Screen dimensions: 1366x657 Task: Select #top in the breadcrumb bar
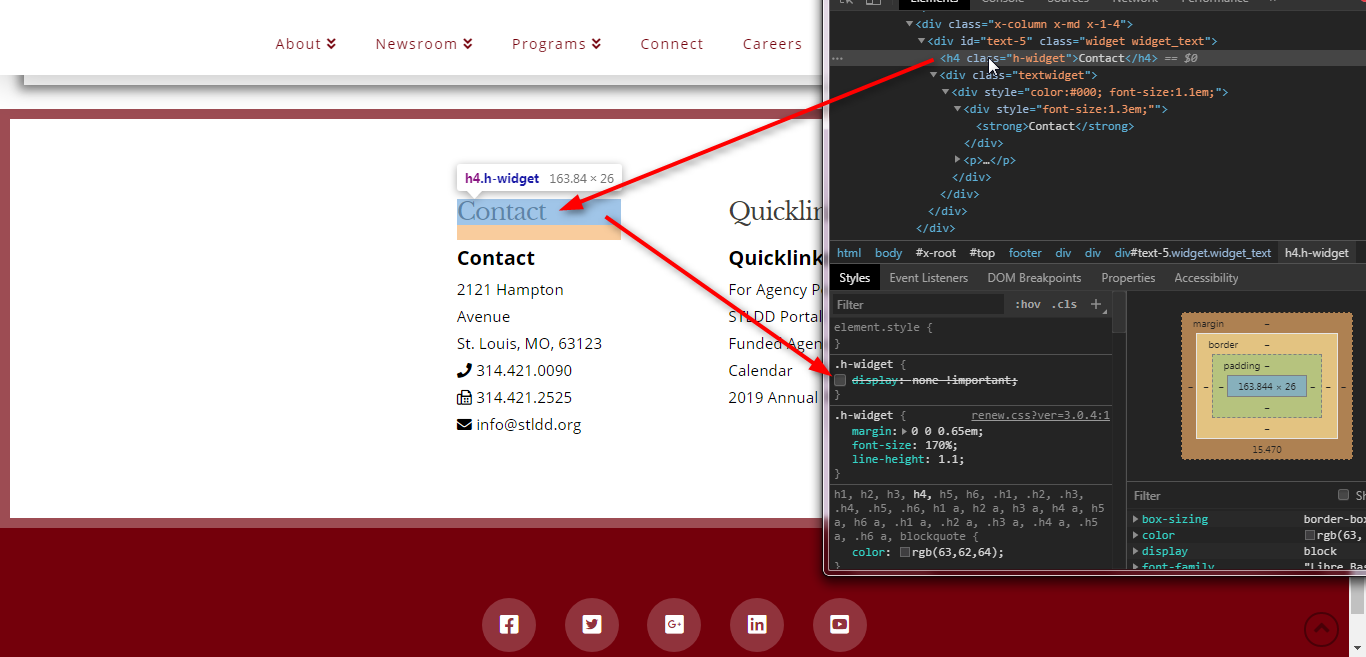click(x=982, y=253)
